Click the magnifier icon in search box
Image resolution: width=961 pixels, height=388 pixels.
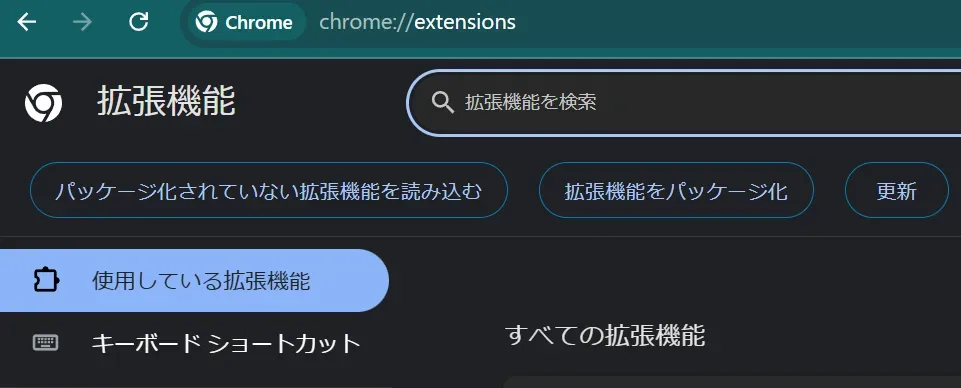[443, 102]
